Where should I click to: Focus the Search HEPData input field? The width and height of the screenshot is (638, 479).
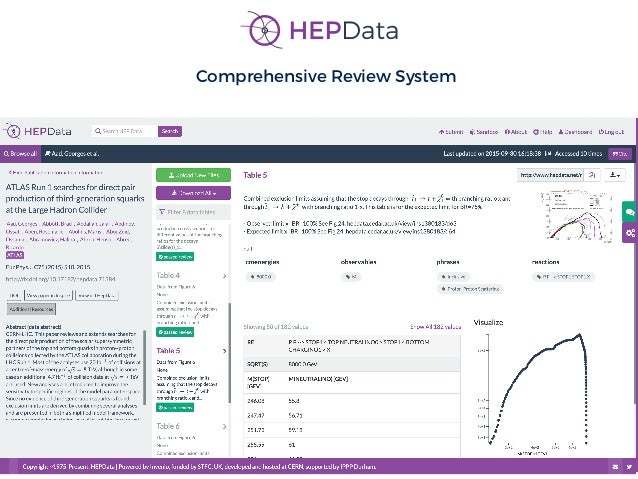pos(125,131)
